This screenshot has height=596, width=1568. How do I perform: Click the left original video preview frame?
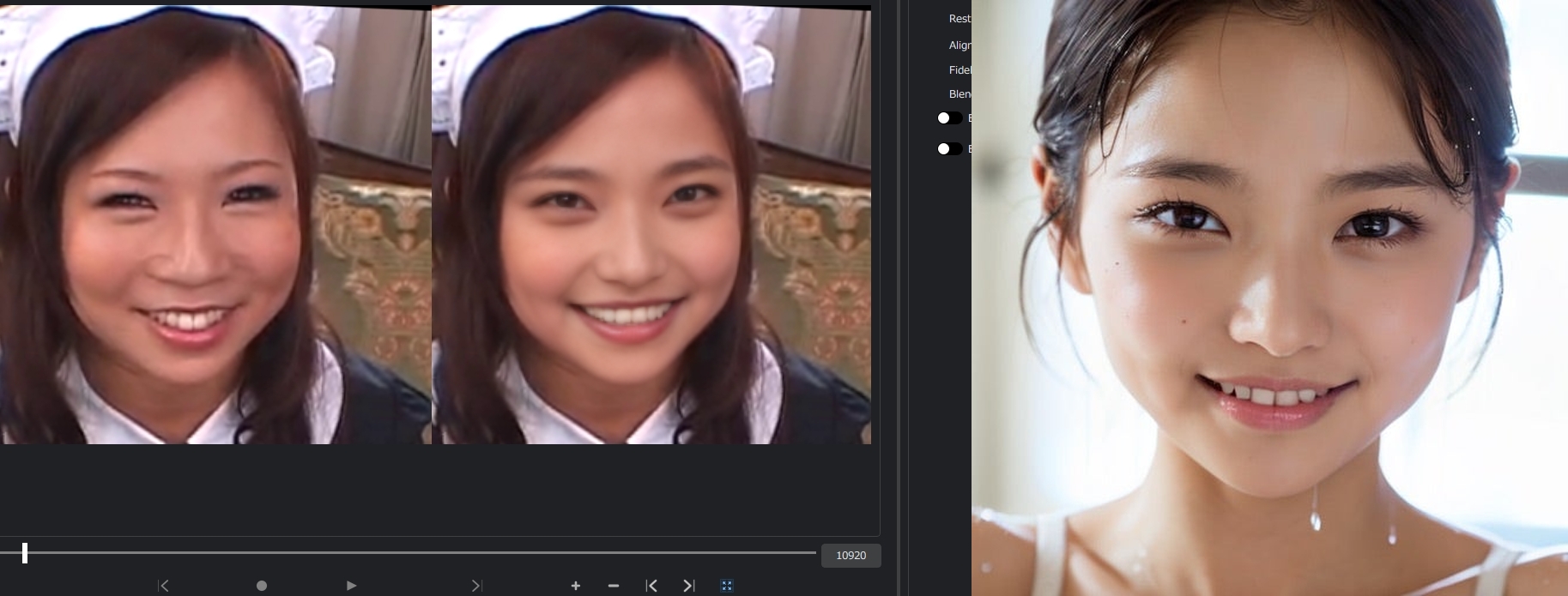(x=215, y=225)
